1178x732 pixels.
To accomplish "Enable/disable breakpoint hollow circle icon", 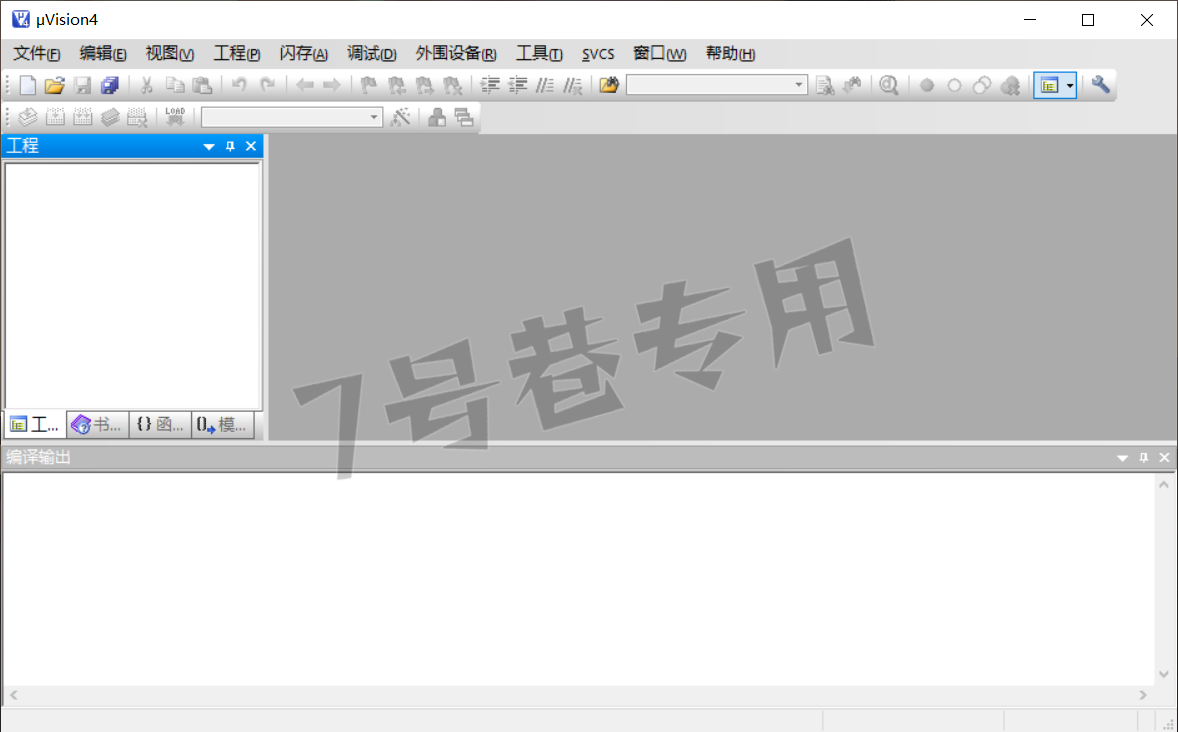I will pos(954,86).
